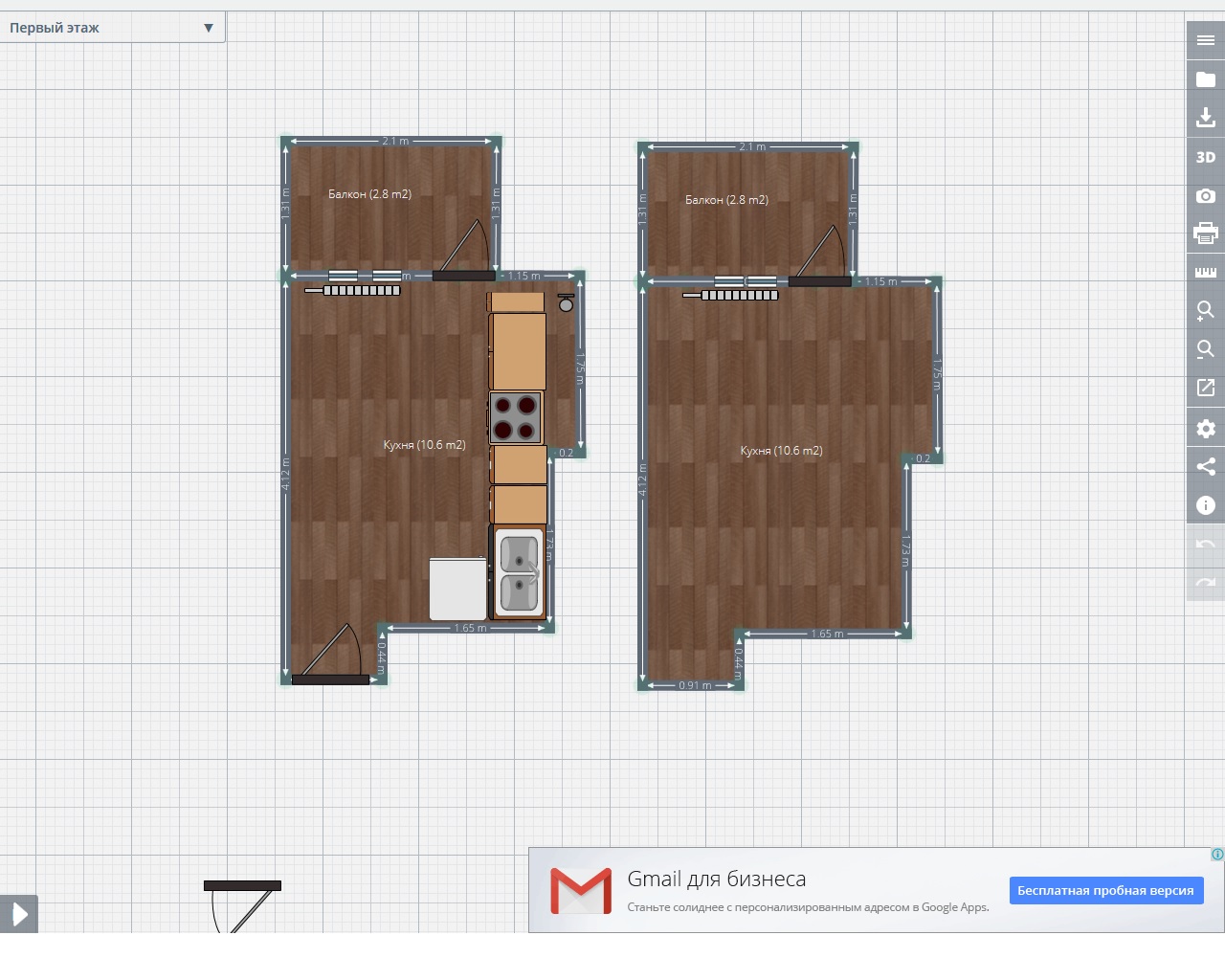Click right plan 1.65 m dimension label
The image size is (1225, 980).
coord(828,634)
